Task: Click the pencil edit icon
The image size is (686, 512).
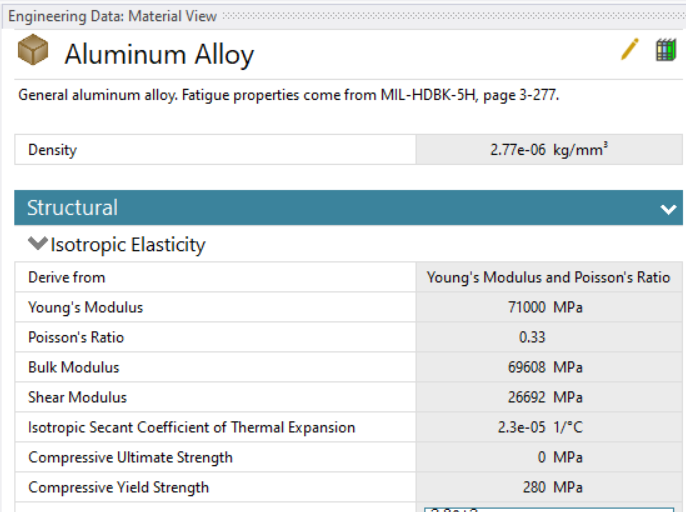Action: coord(629,51)
